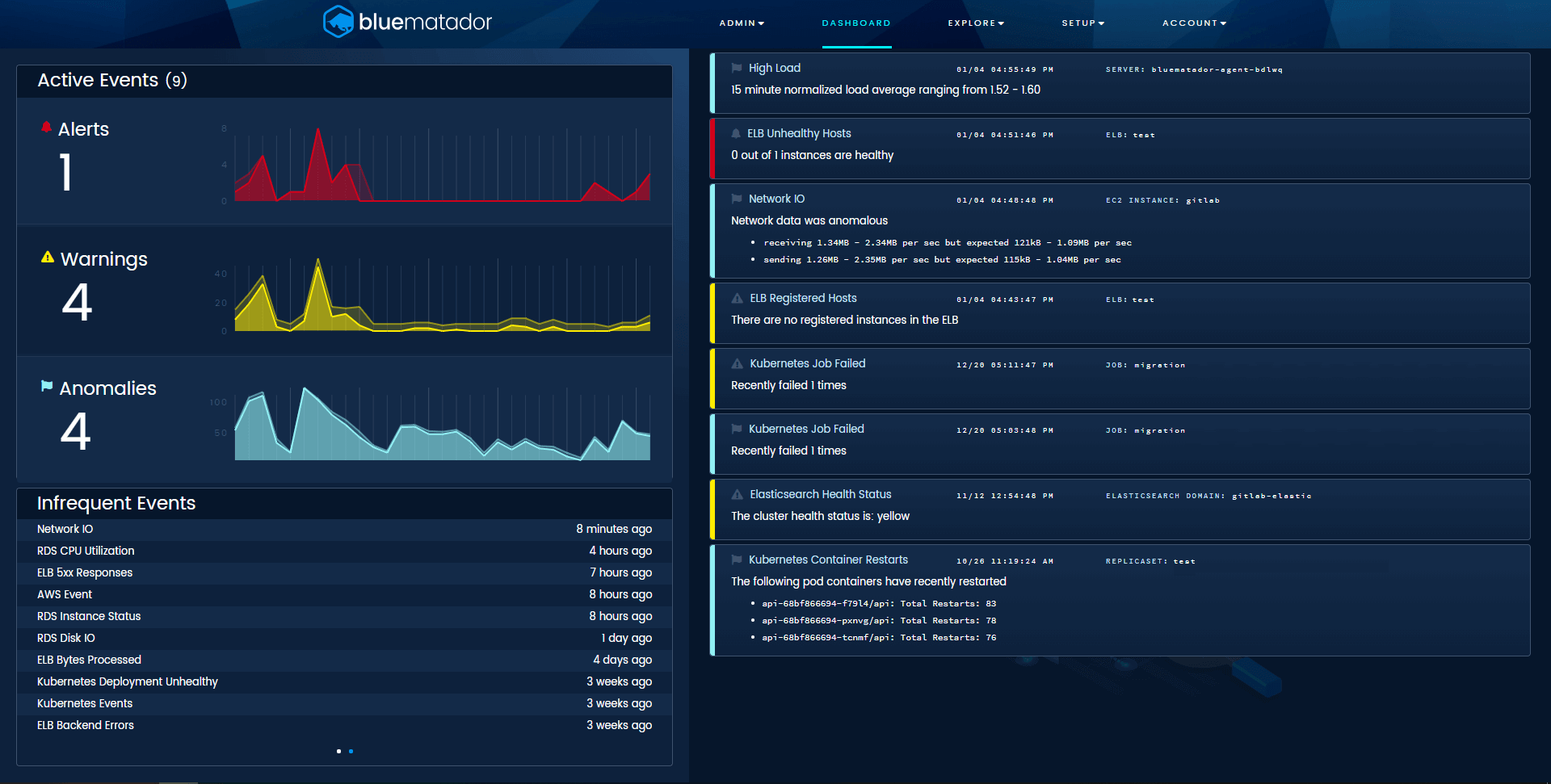Click the warning icon on Elasticsearch Health Status
Screen dimensions: 1551x784
(x=737, y=494)
